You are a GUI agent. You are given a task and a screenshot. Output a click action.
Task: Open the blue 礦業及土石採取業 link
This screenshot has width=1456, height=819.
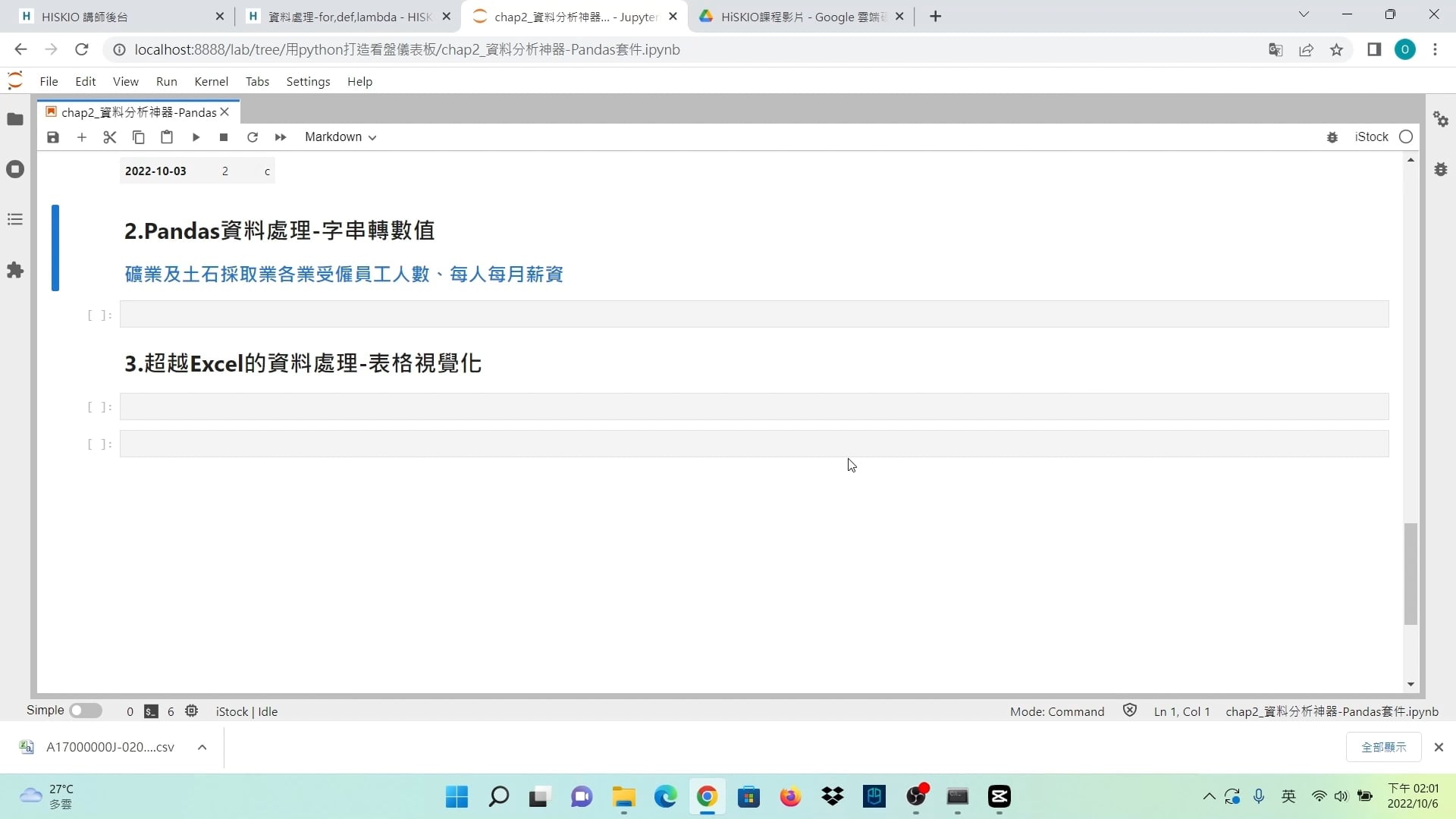point(344,275)
